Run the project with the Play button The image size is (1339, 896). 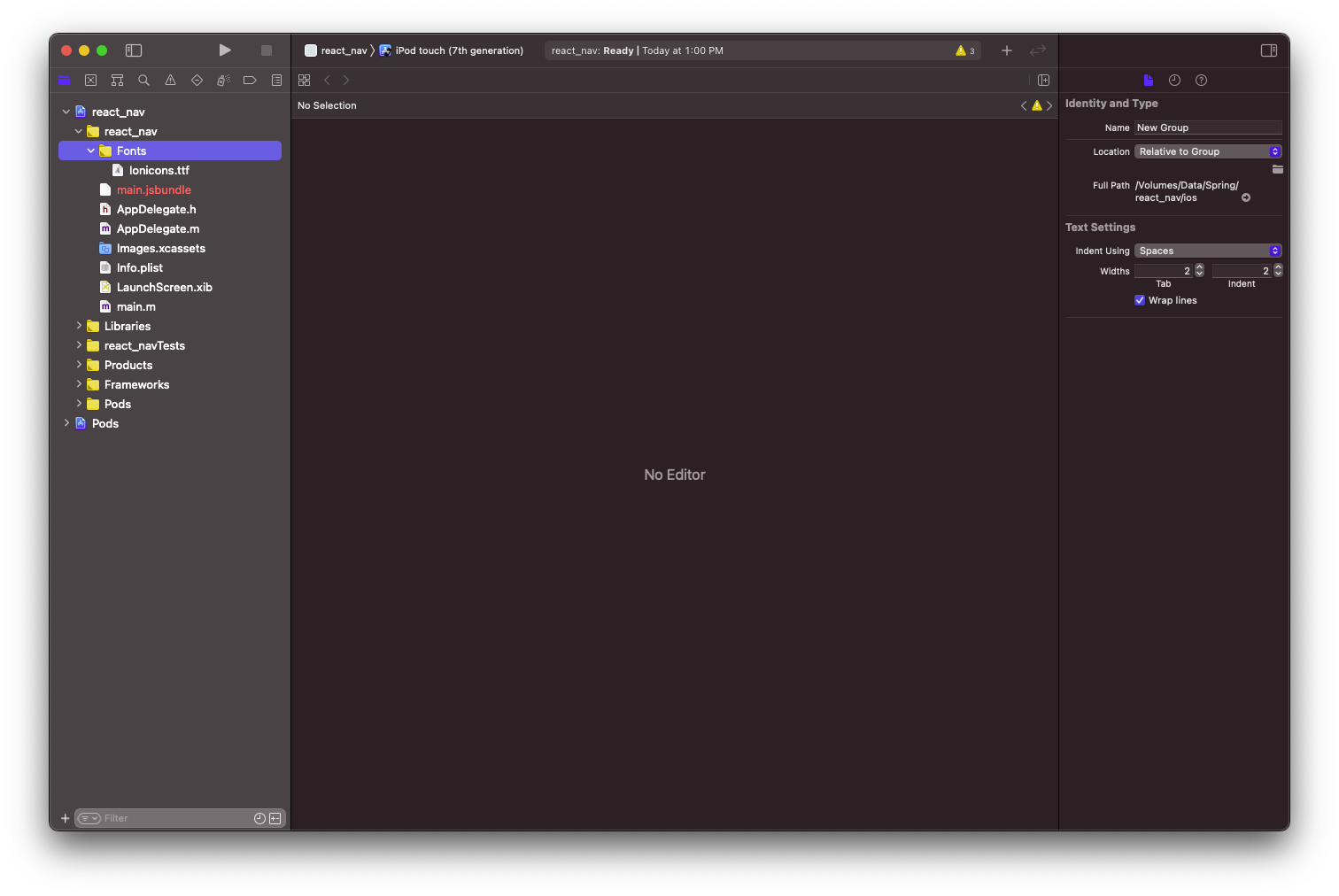coord(224,50)
